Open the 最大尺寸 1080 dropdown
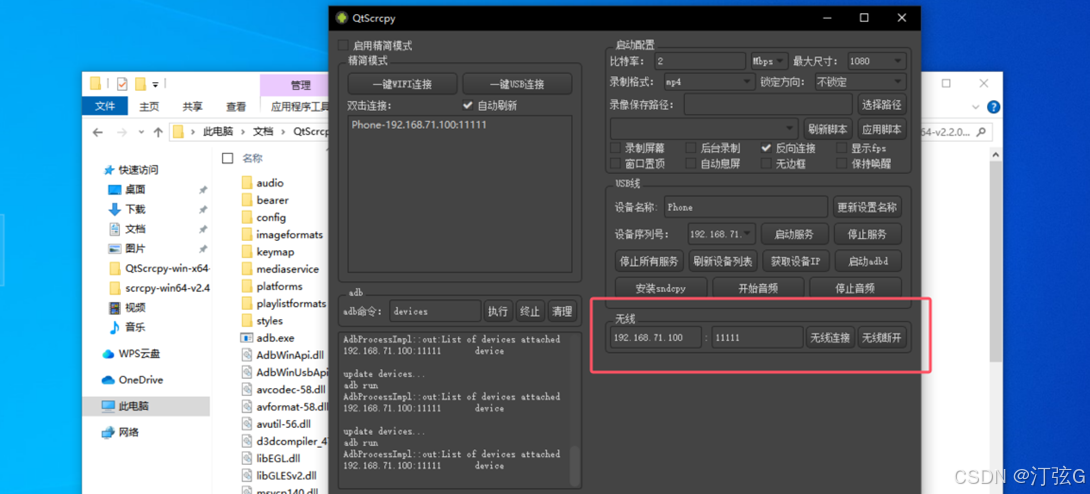 pos(876,61)
